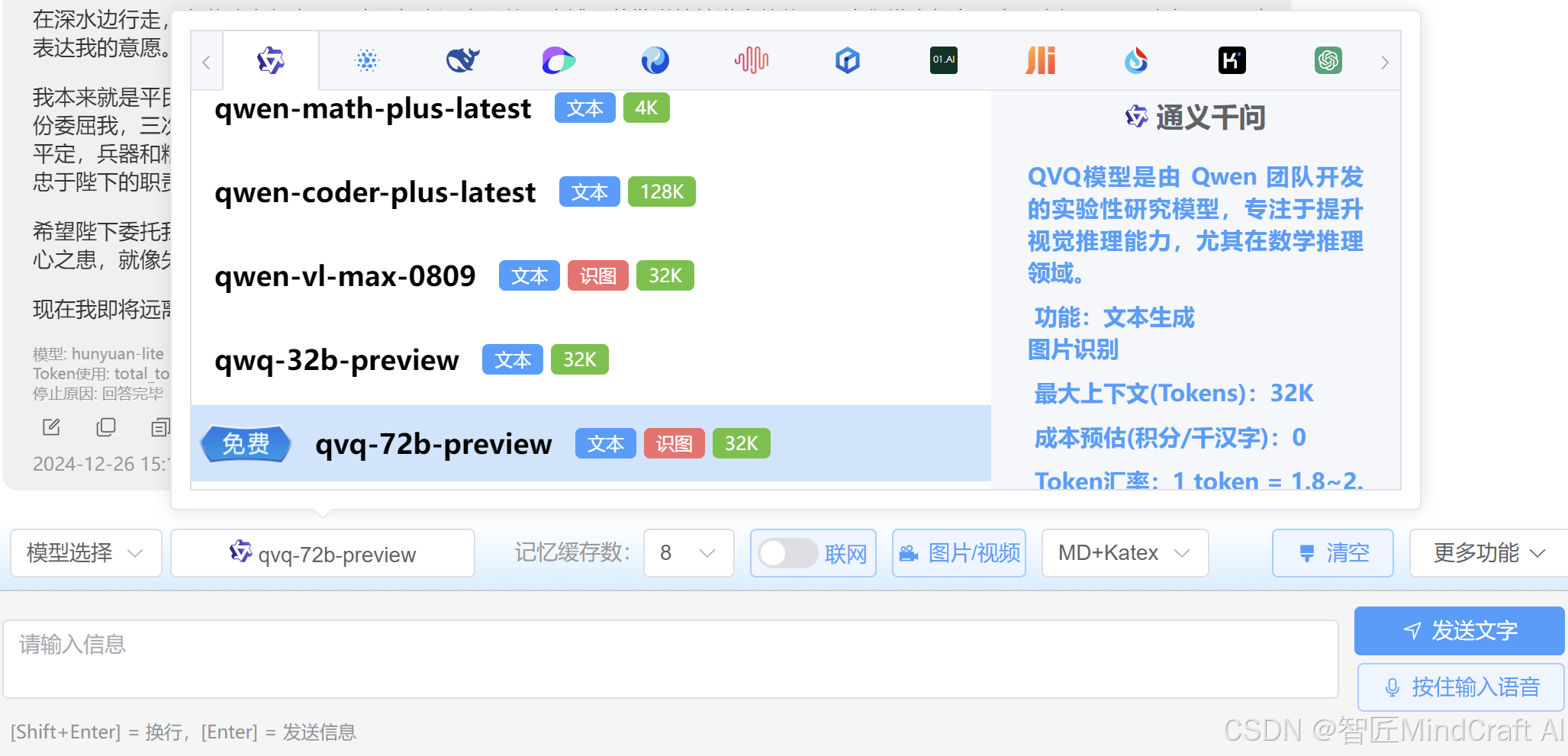This screenshot has width=1568, height=756.
Task: Click the 最大上下文(Tokens): 32K line
Action: [1174, 394]
